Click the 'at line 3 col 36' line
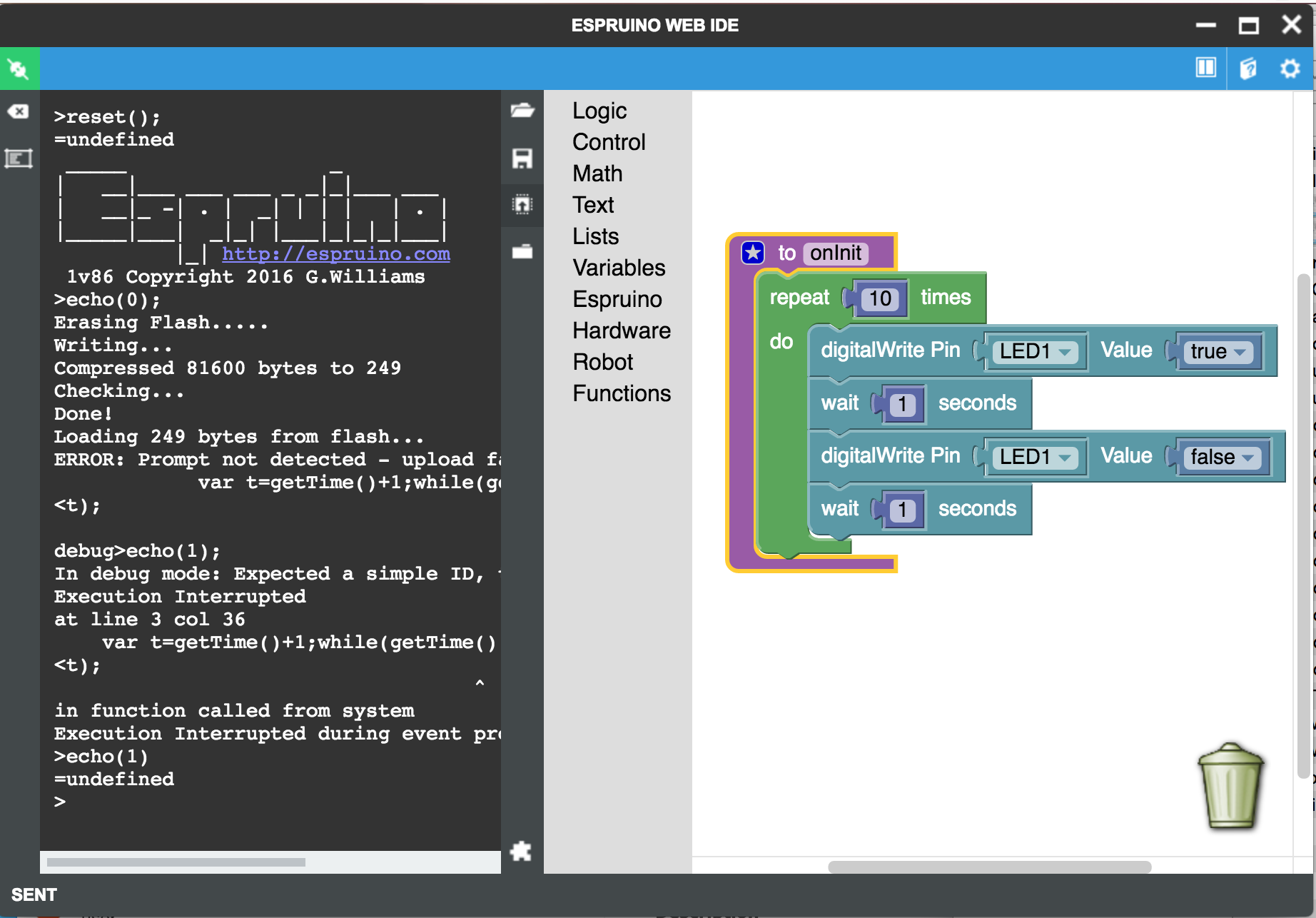Screen dimensions: 1316x918 coord(150,619)
